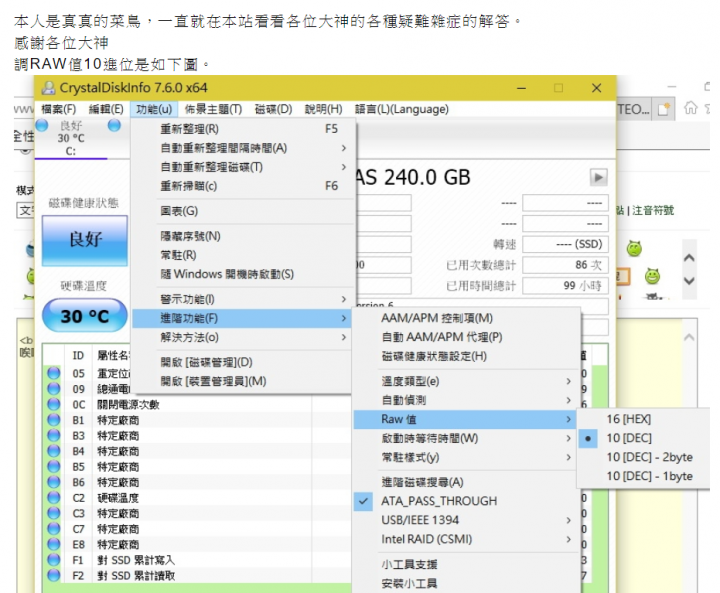
Task: Open 開啟 [磁碟管理](D)
Action: click(243, 362)
